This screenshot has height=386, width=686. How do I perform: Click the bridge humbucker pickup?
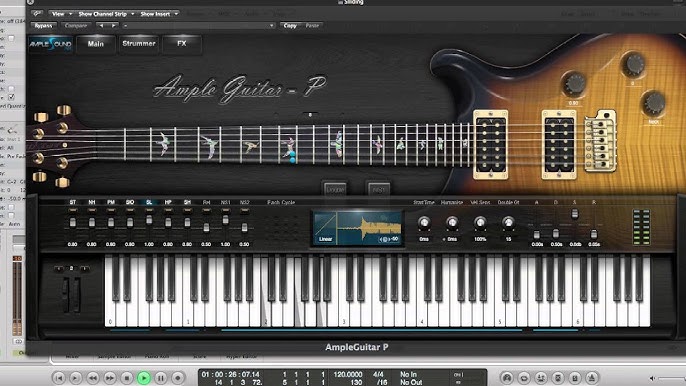pyautogui.click(x=559, y=144)
